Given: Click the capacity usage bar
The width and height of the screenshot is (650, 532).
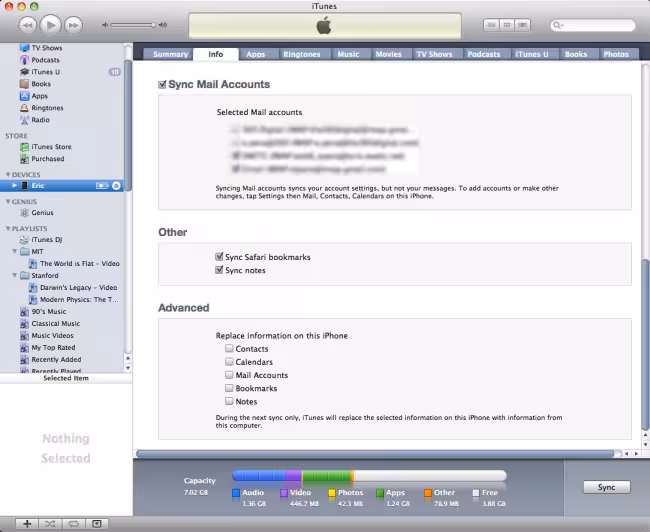Looking at the screenshot, I should (369, 476).
